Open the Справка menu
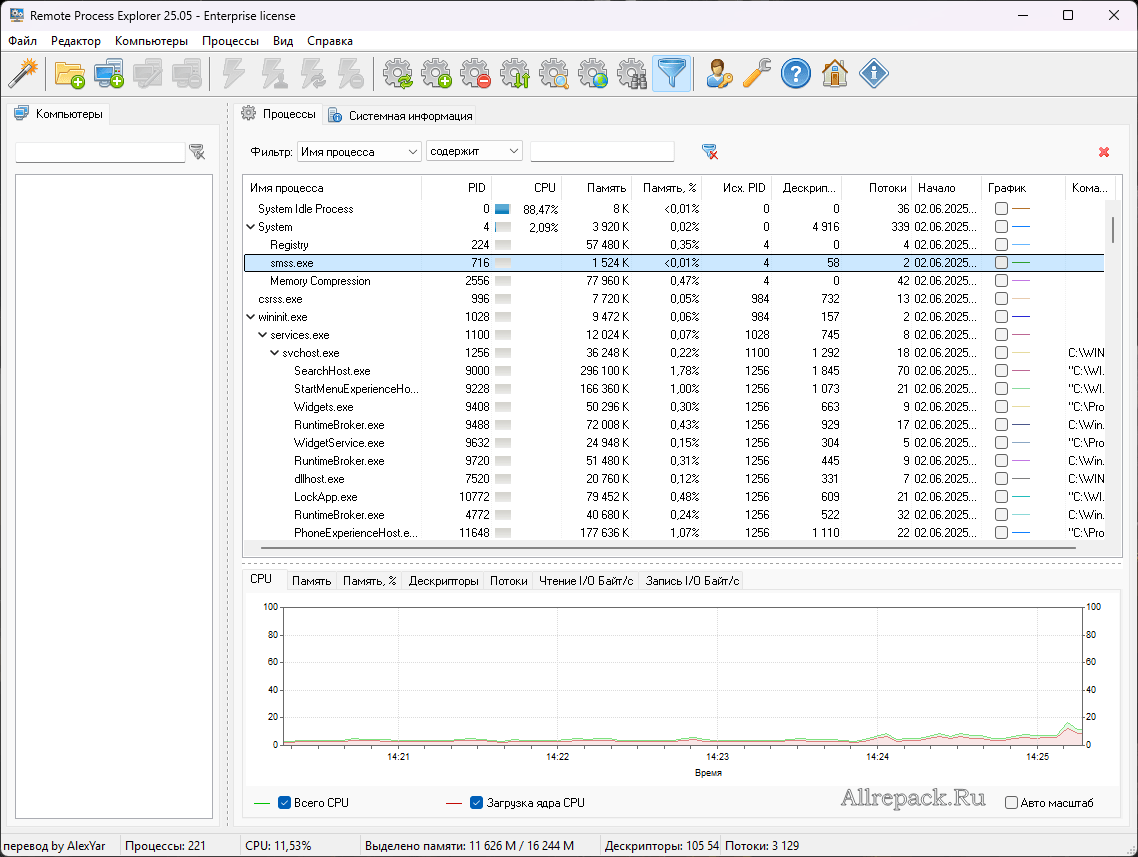 click(329, 41)
